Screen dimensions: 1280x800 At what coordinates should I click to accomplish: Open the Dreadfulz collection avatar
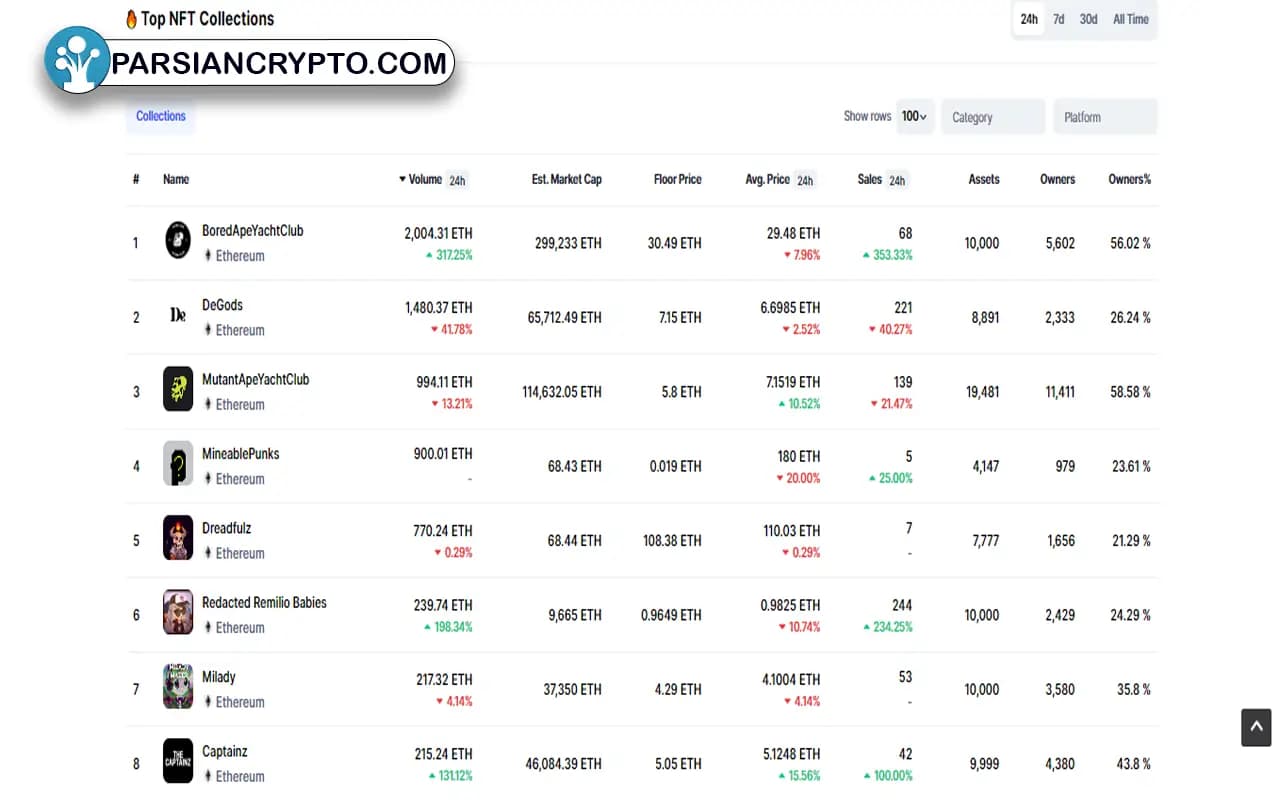(178, 538)
